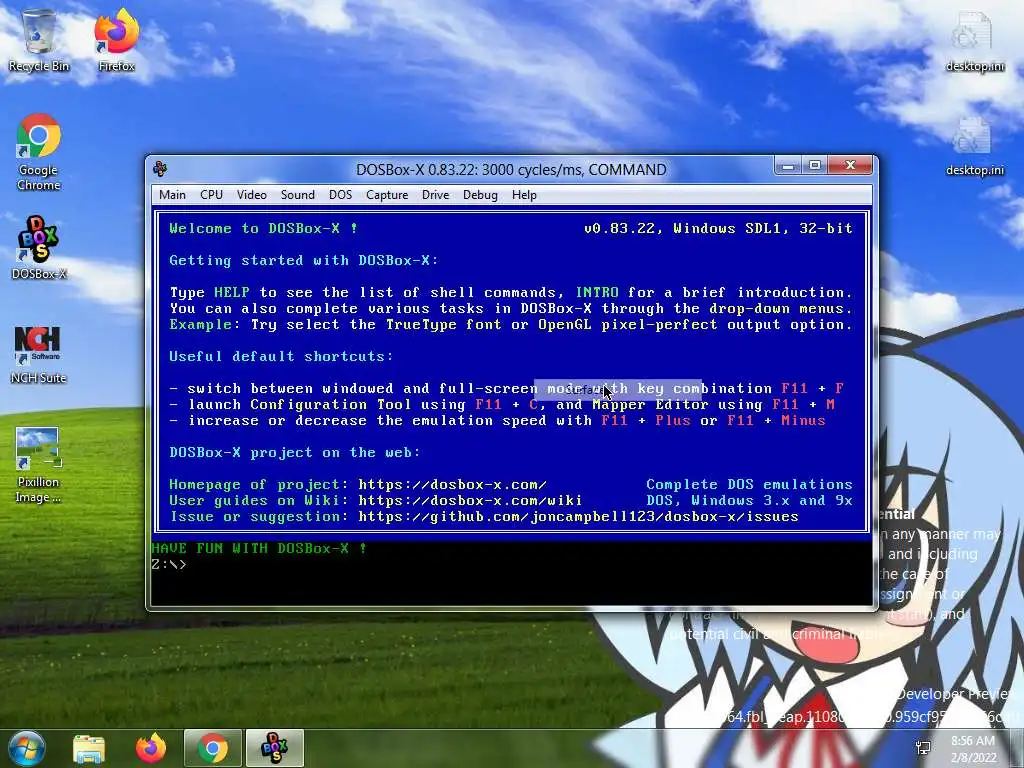
Task: Click the 'Complete DOS emulations' text
Action: 750,485
